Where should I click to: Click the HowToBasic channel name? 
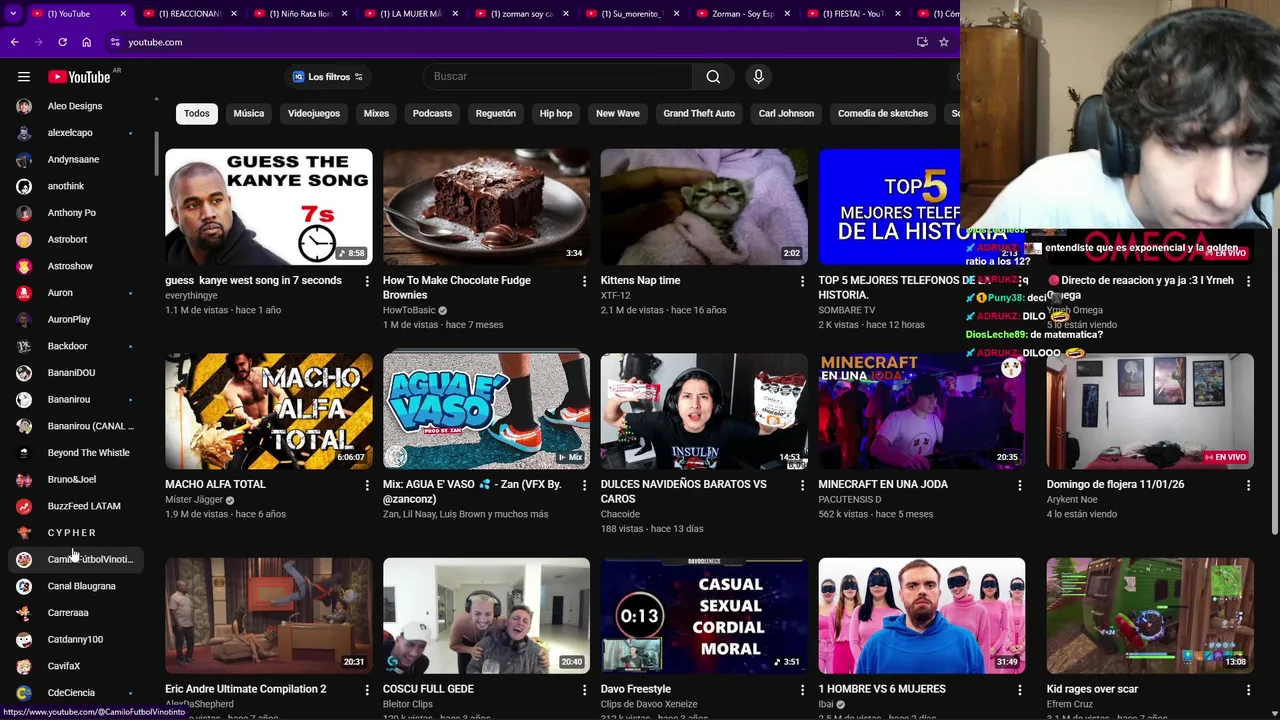point(409,311)
